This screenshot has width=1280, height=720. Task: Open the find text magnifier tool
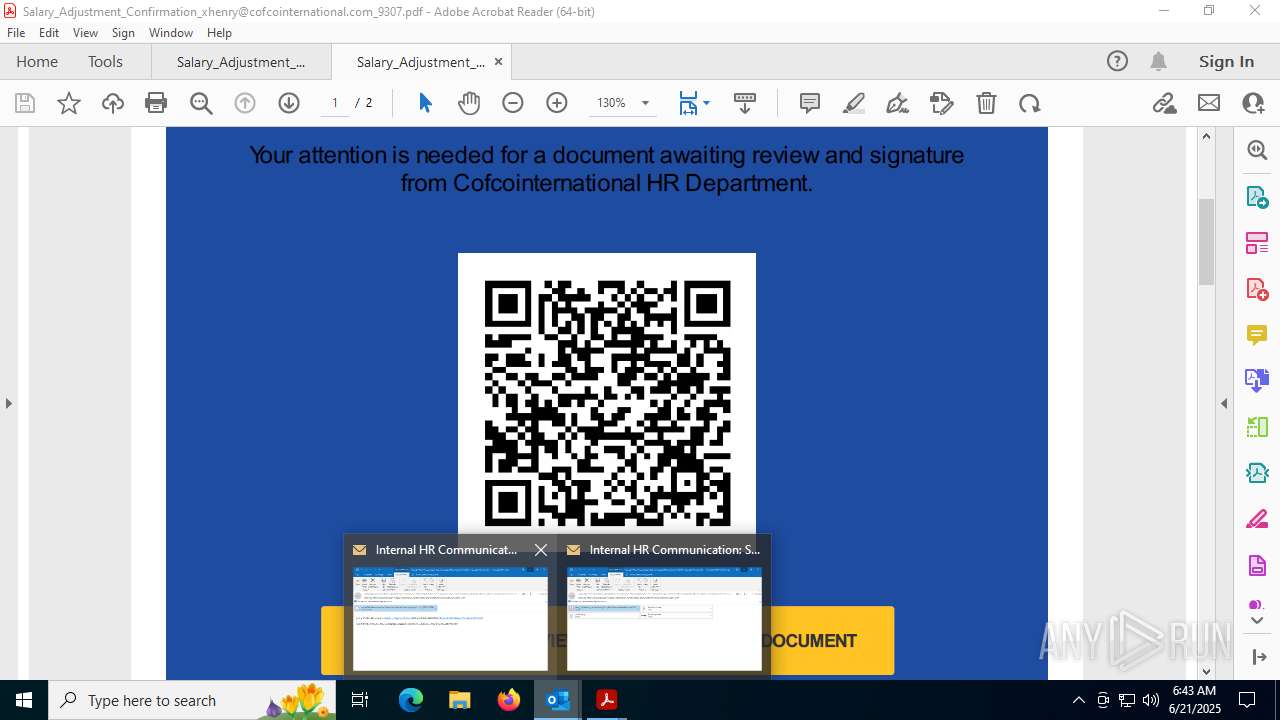201,103
